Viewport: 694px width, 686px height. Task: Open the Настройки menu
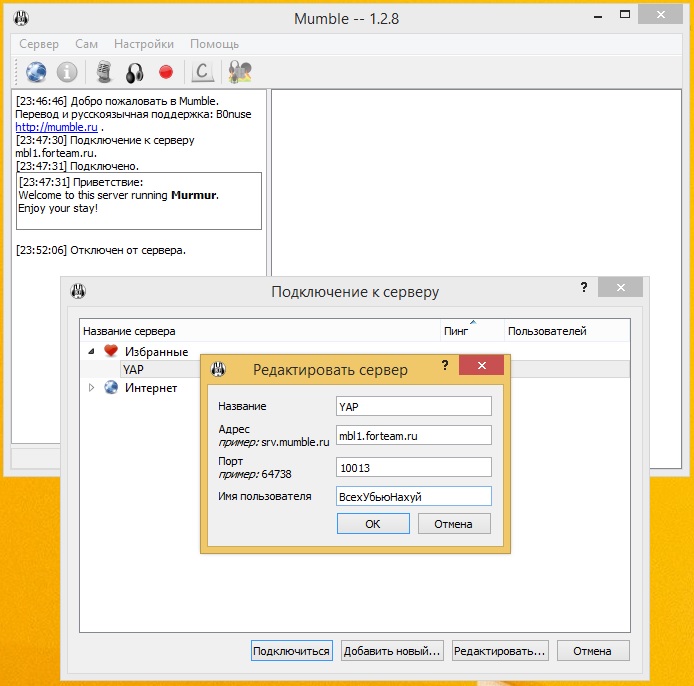pos(144,44)
